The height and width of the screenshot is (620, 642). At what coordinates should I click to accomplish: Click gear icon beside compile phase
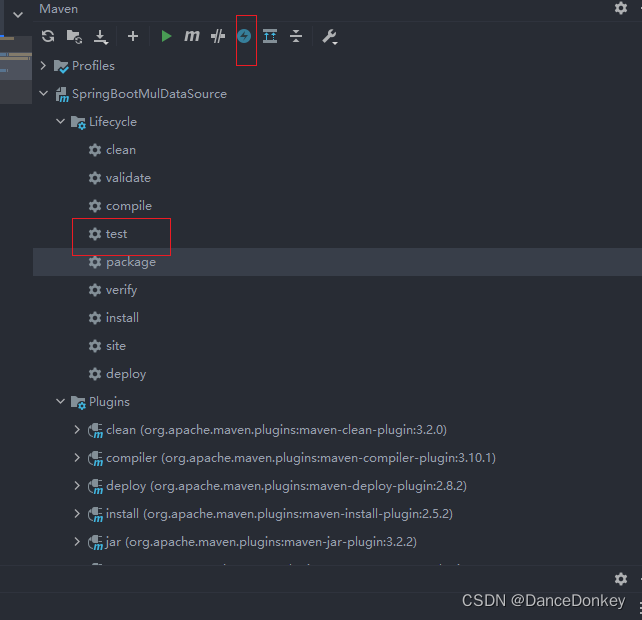click(x=95, y=206)
